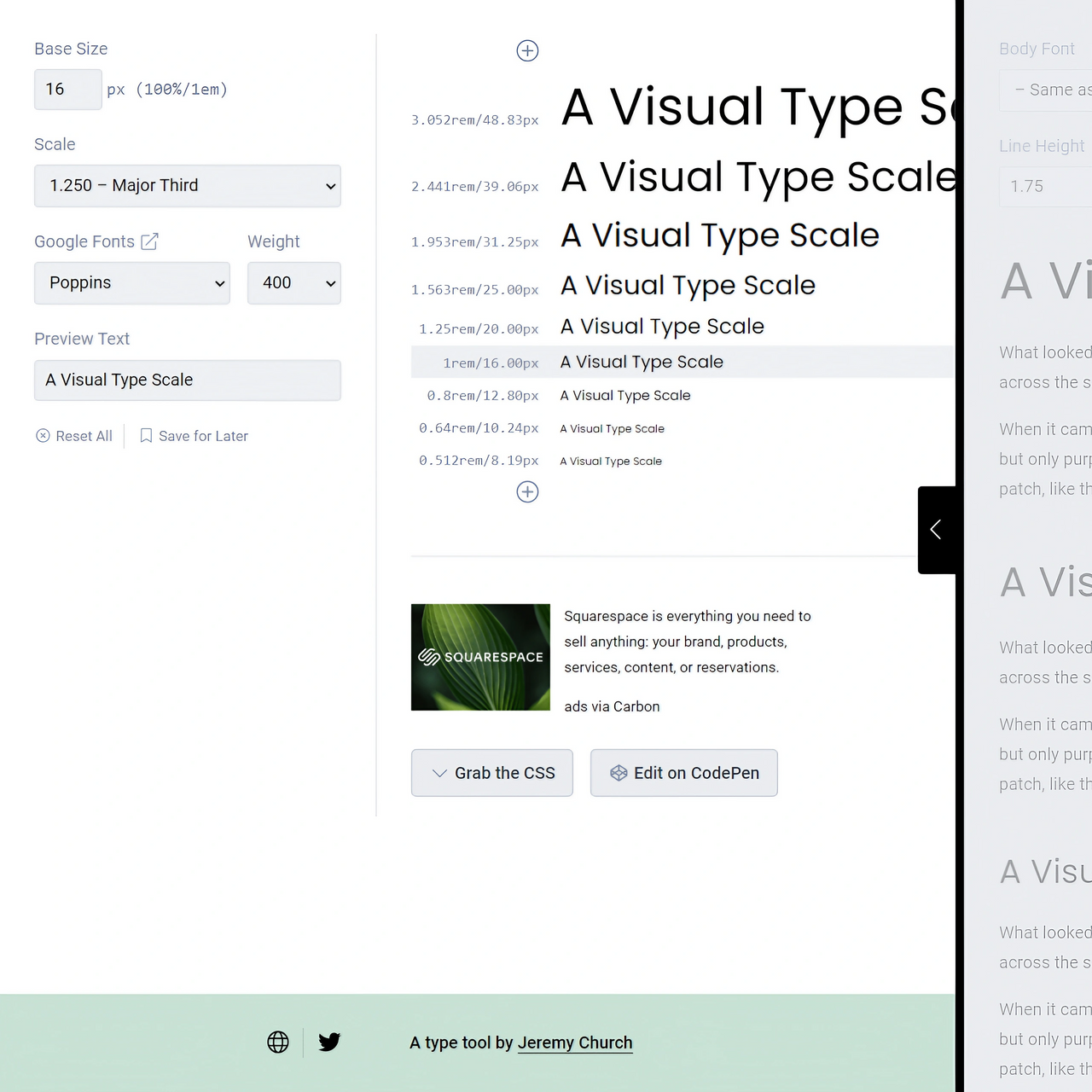Screen dimensions: 1092x1092
Task: Click the Squarespace ad thumbnail image
Action: 480,657
